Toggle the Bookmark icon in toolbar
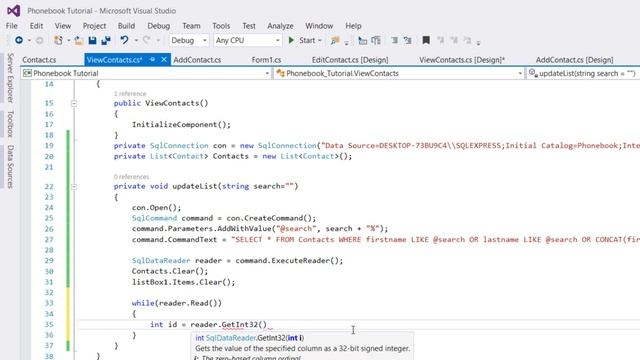640x360 pixels. [x=426, y=40]
